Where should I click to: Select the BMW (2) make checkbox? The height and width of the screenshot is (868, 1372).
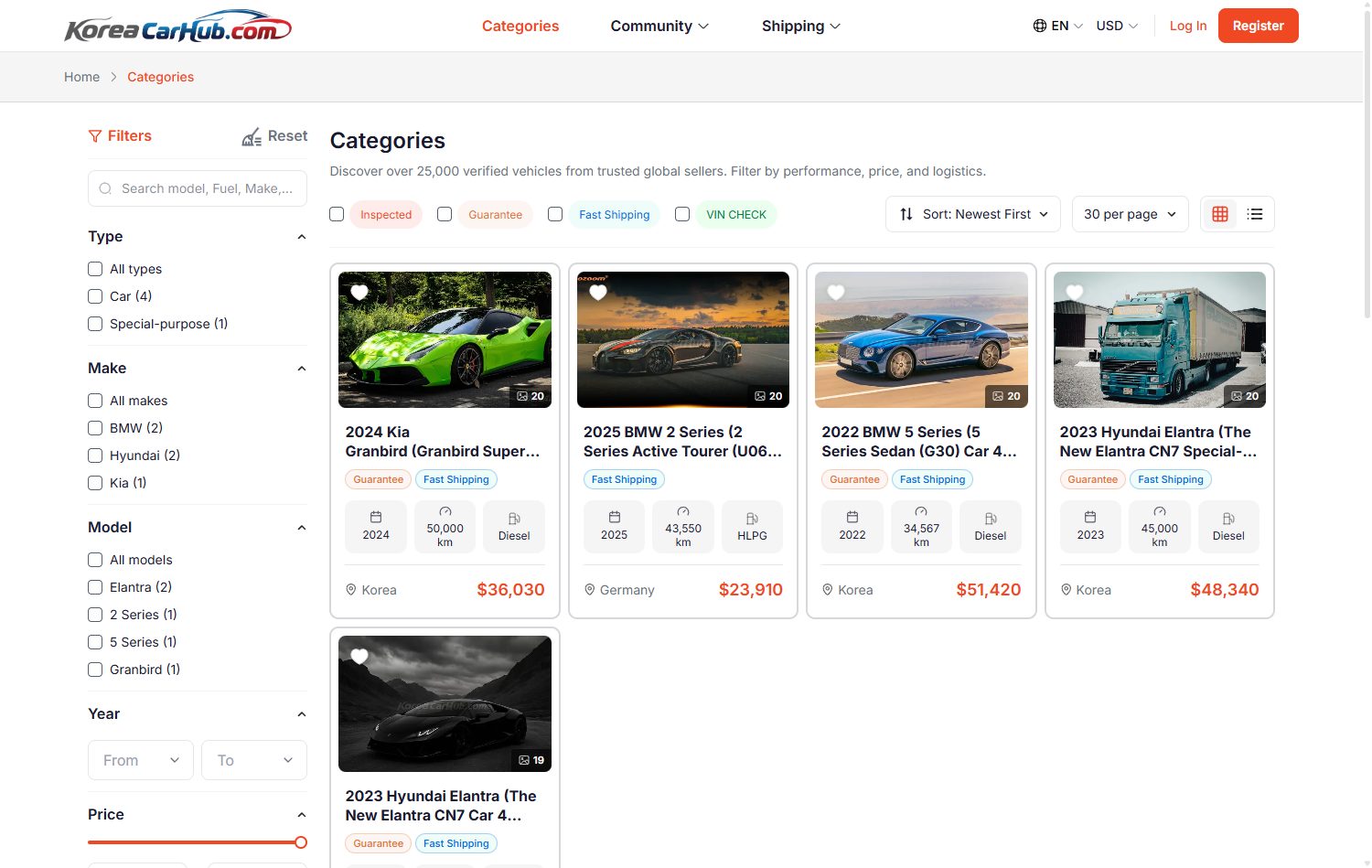pos(95,428)
